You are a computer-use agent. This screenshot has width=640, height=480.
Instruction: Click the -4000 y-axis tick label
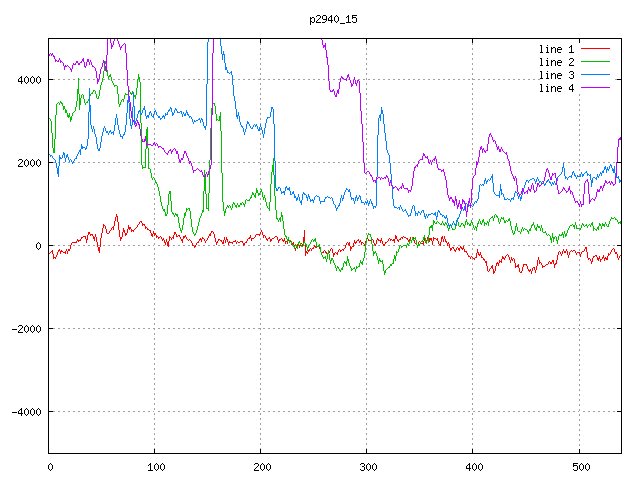coord(24,412)
